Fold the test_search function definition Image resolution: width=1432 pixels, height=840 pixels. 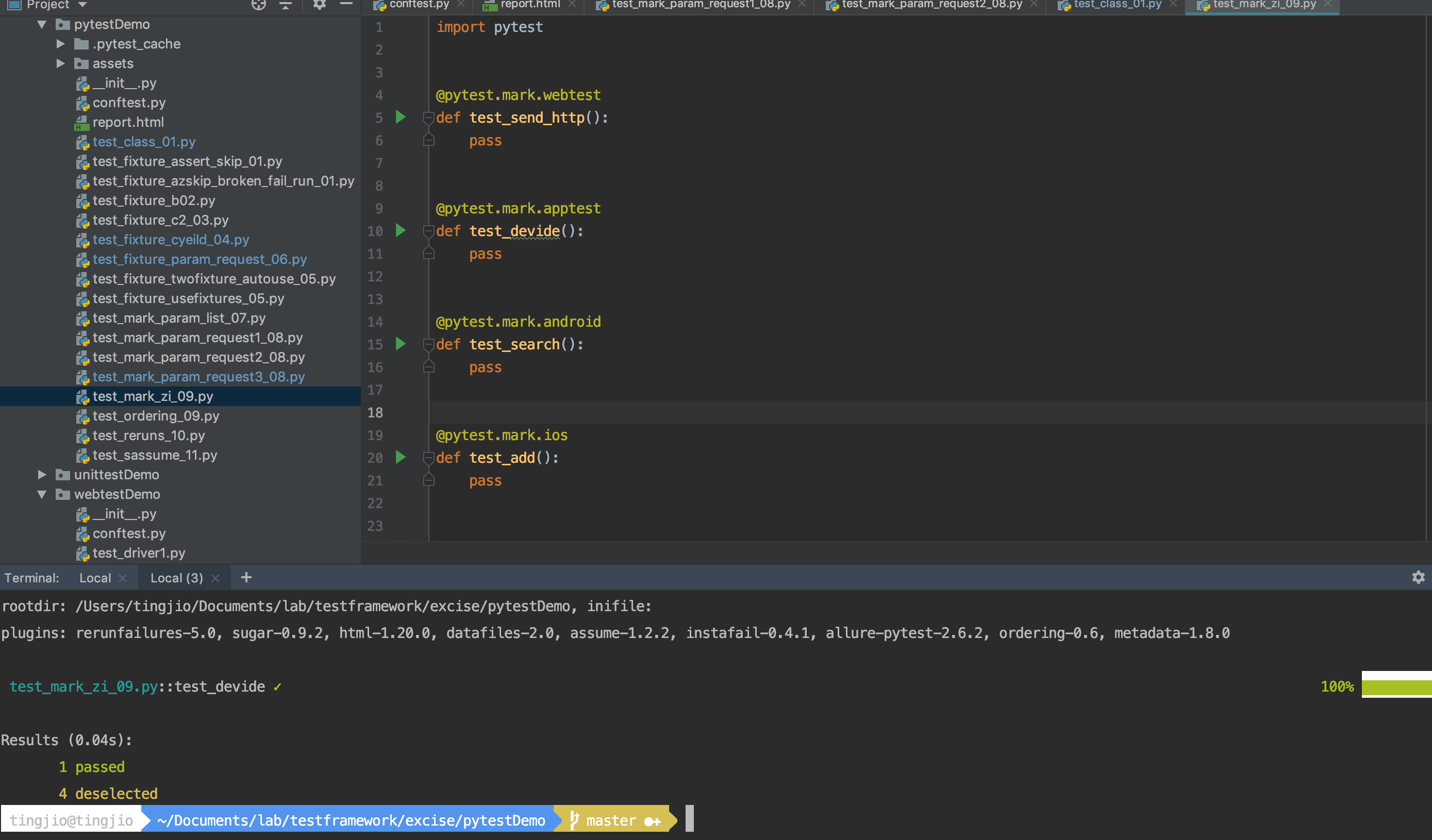point(428,344)
